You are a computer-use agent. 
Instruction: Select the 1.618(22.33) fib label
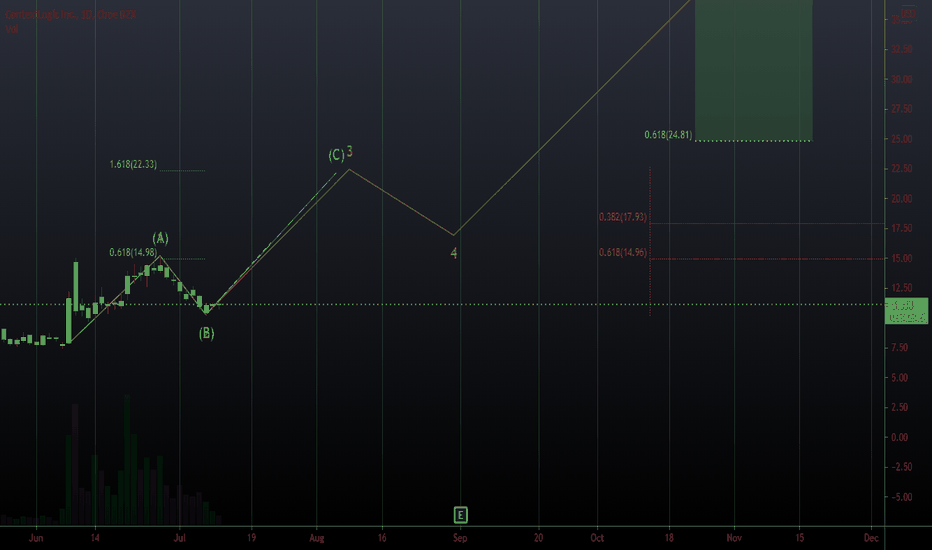click(x=133, y=164)
